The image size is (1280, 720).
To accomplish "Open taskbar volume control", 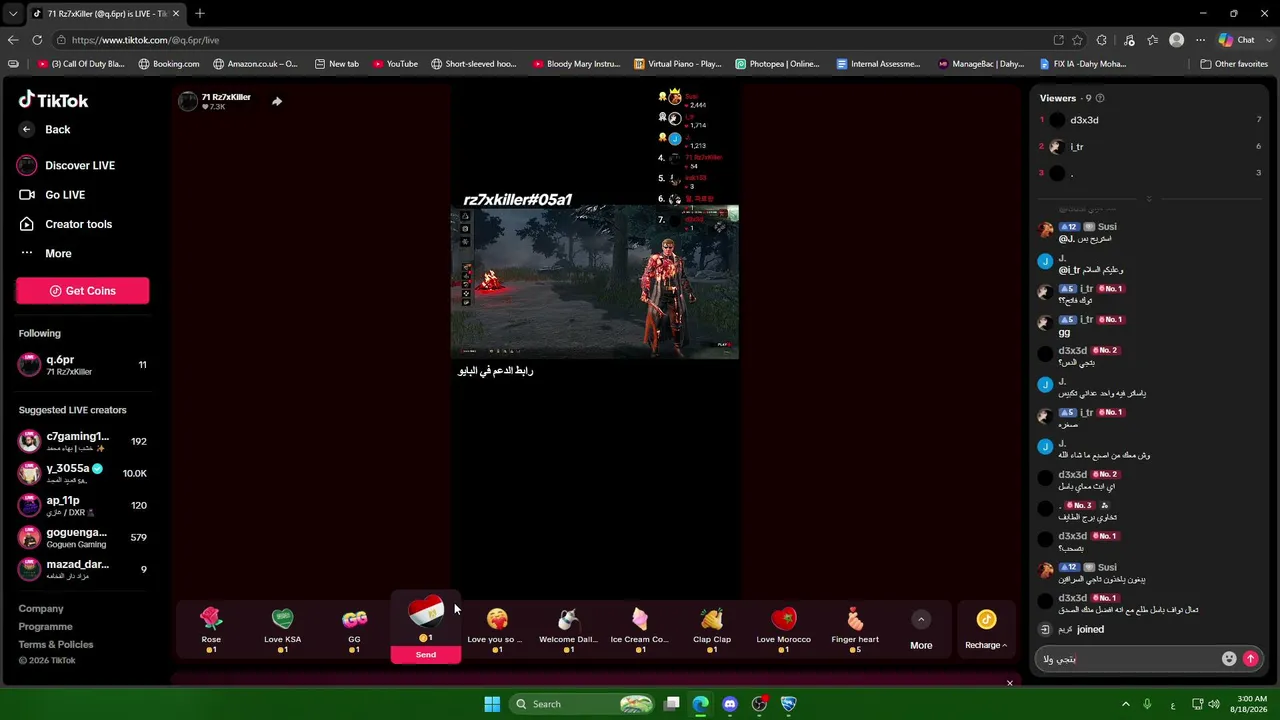I will pyautogui.click(x=1213, y=704).
